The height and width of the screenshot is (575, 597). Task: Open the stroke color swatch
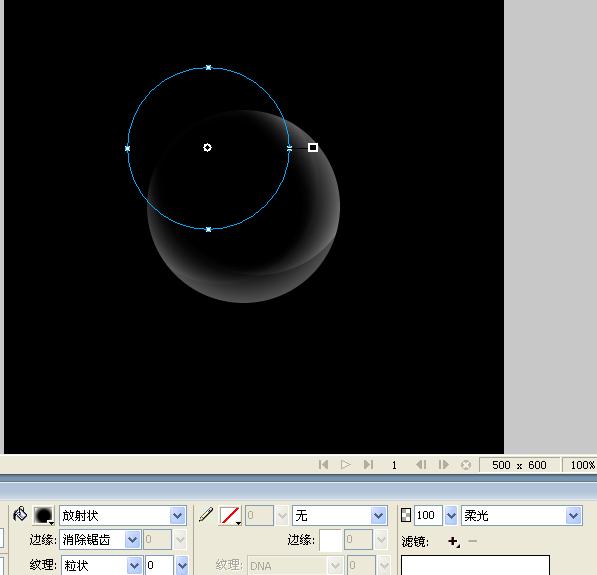click(x=230, y=516)
